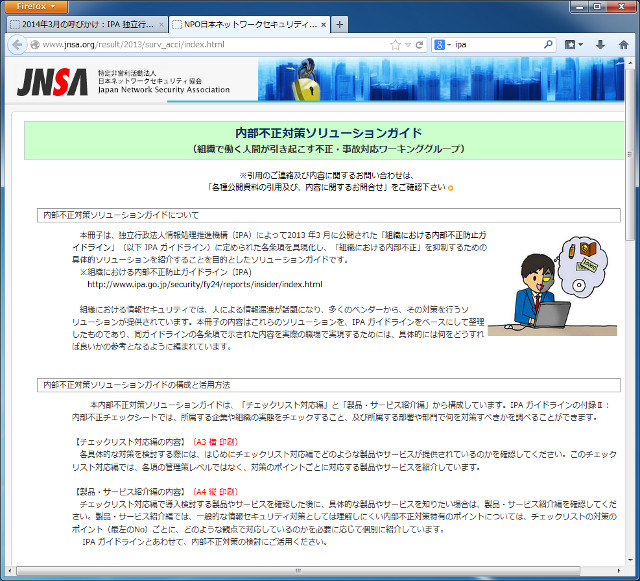Click vertical scrollbar up arrow

pos(630,62)
